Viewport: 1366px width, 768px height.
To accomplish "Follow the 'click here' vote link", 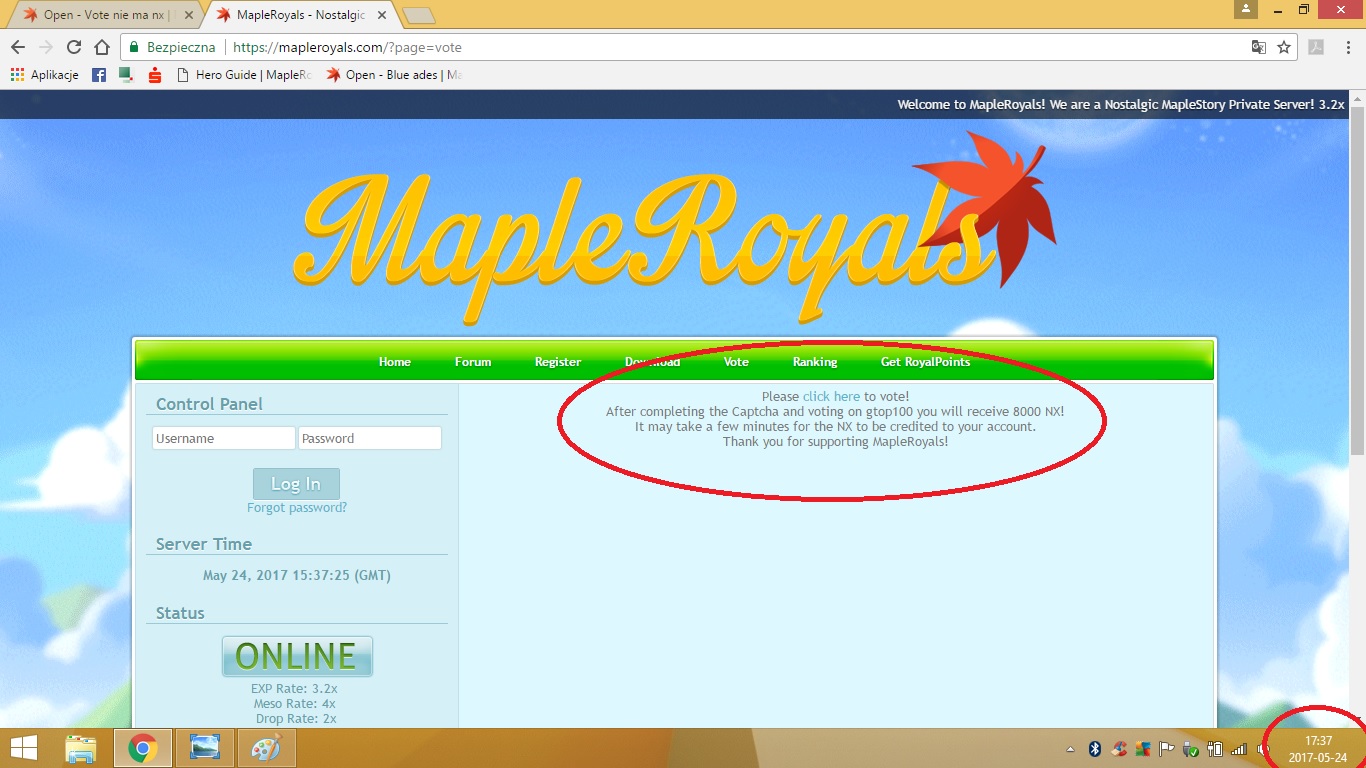I will pyautogui.click(x=831, y=397).
